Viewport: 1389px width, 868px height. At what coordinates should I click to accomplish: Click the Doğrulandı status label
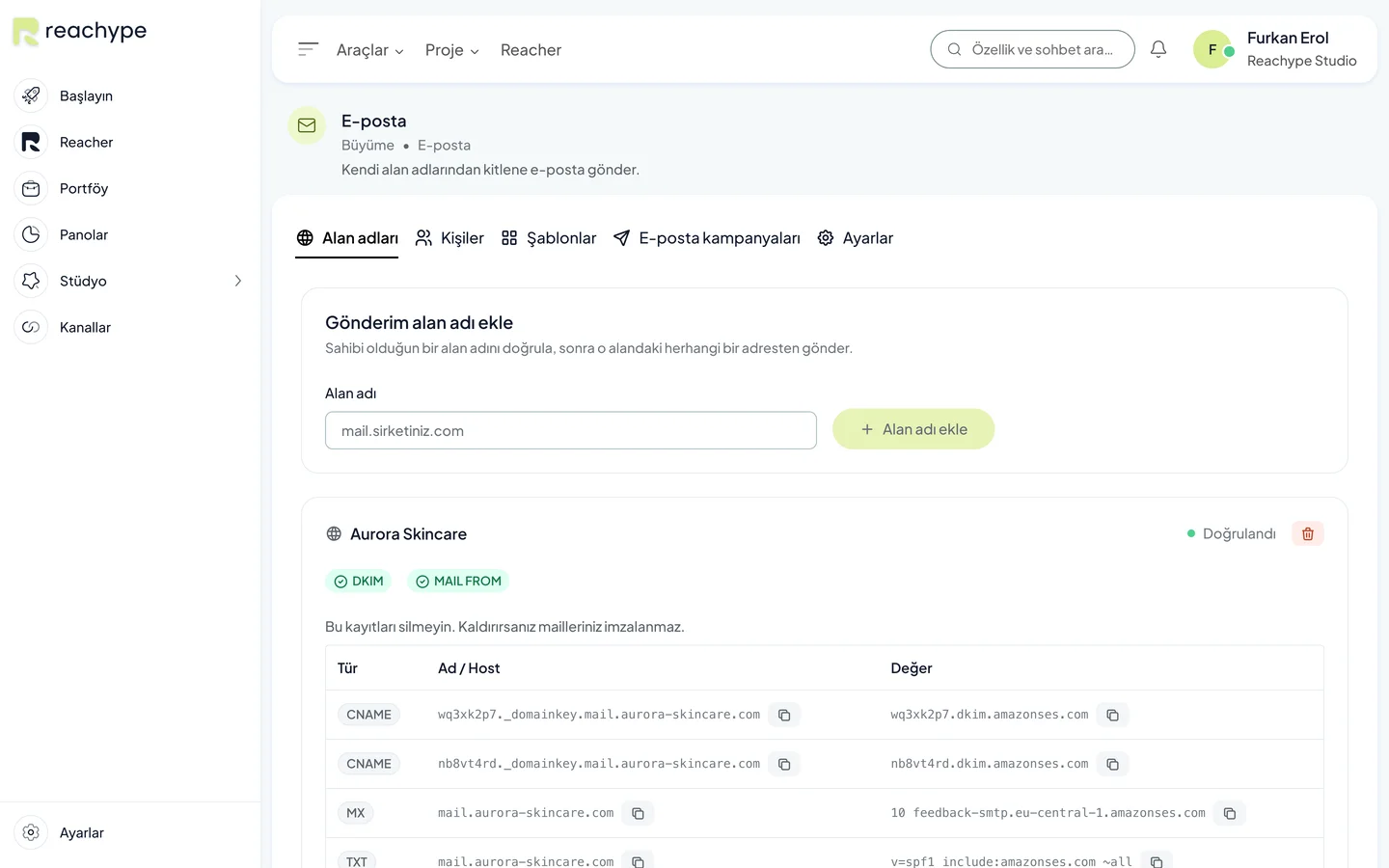[x=1232, y=533]
